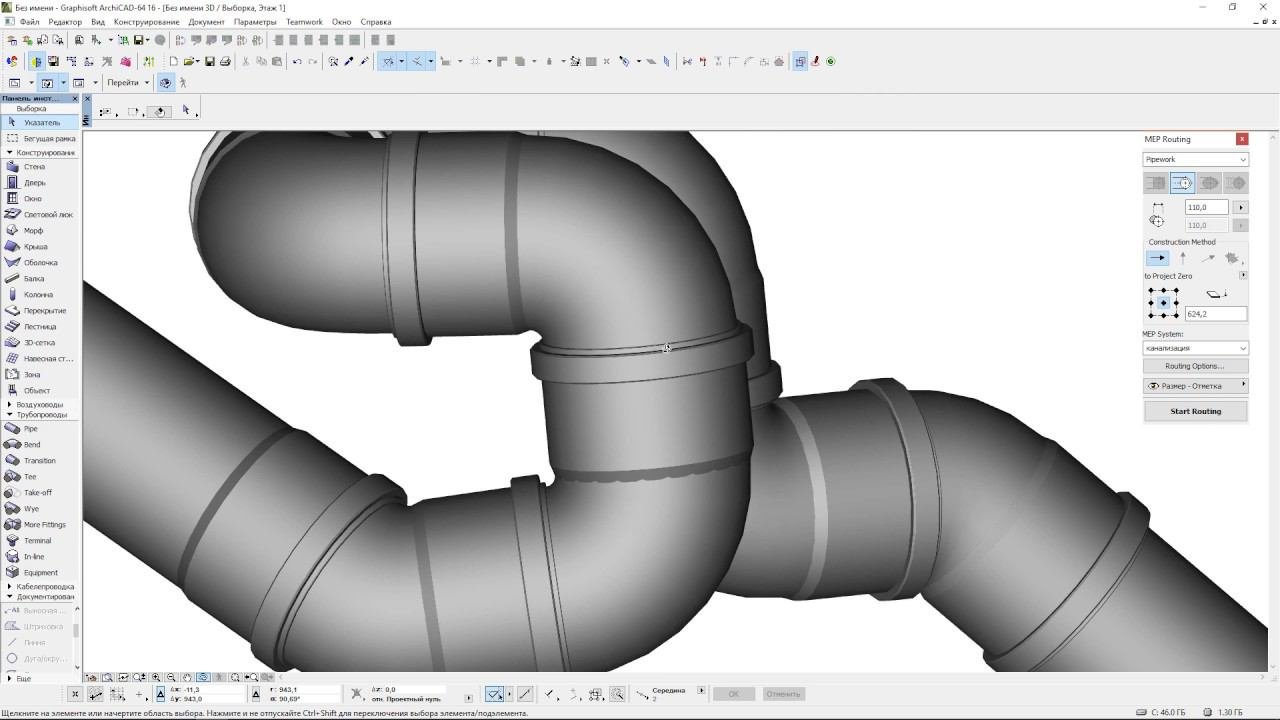Toggle Размер - Отметка eye visibility
The height and width of the screenshot is (720, 1280).
coord(1153,386)
